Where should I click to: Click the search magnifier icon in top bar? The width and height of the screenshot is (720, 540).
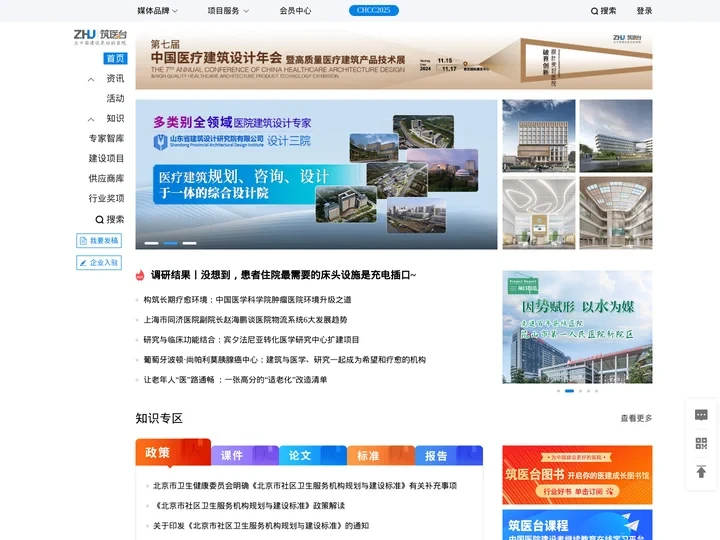pos(594,11)
